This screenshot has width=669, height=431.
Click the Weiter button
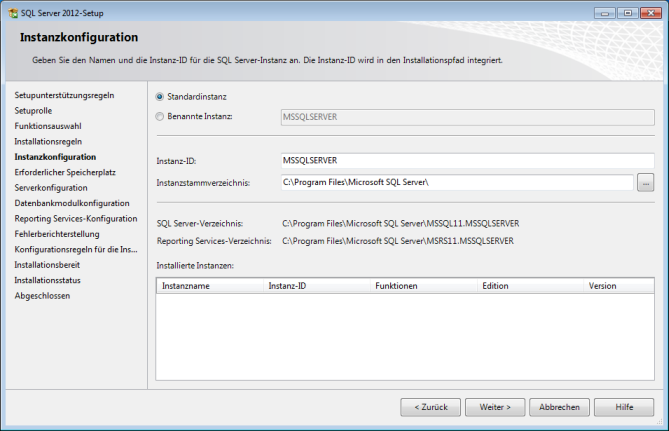495,407
